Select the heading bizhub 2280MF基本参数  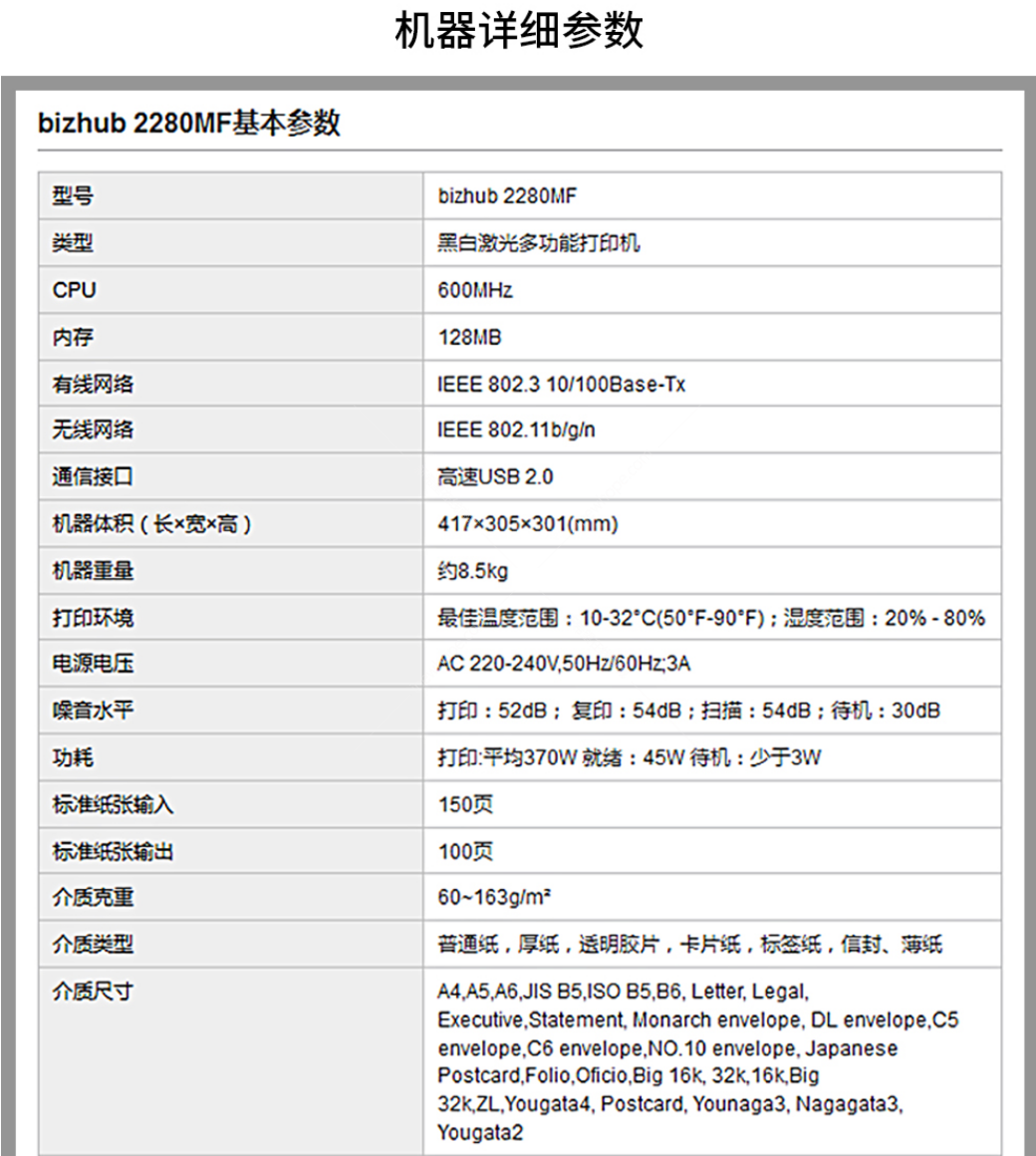tap(189, 123)
